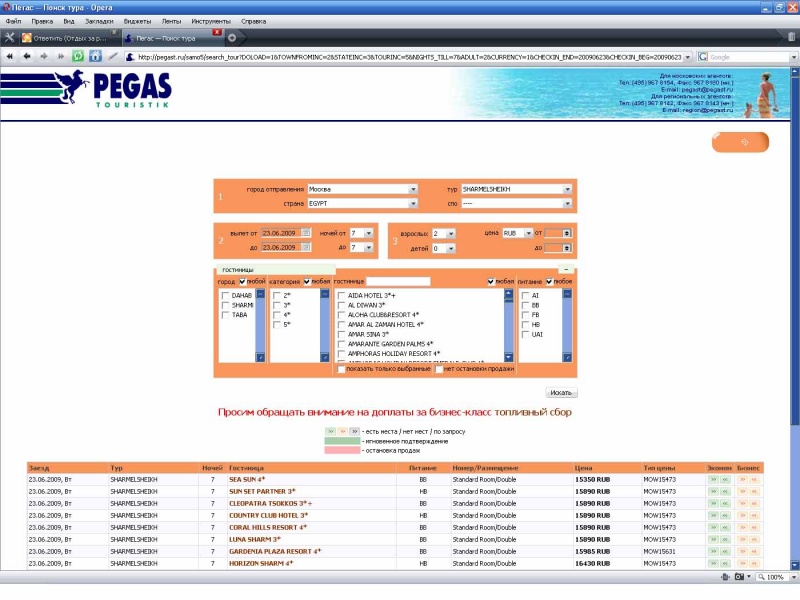Check the AIDA HOTEL 3*+ checkbox

point(342,296)
